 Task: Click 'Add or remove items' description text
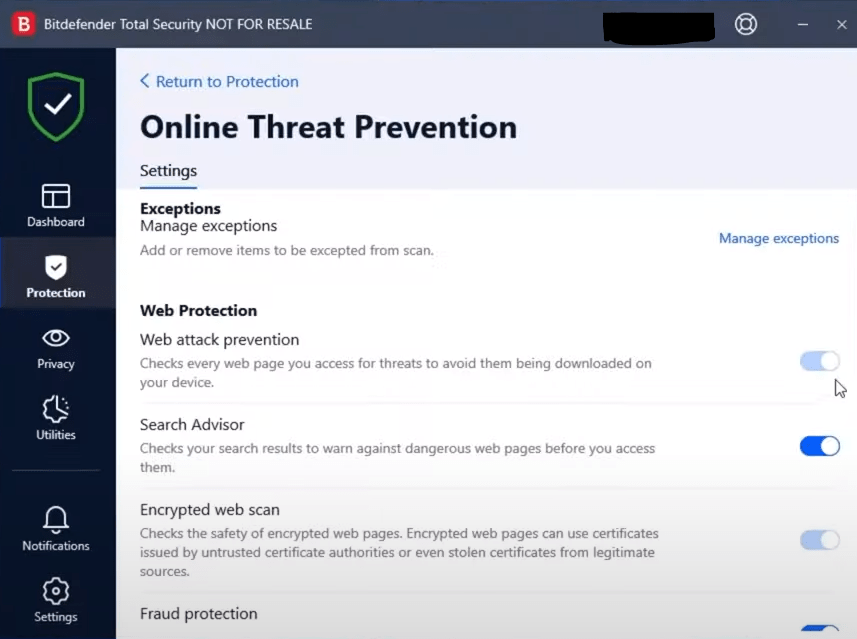click(287, 250)
